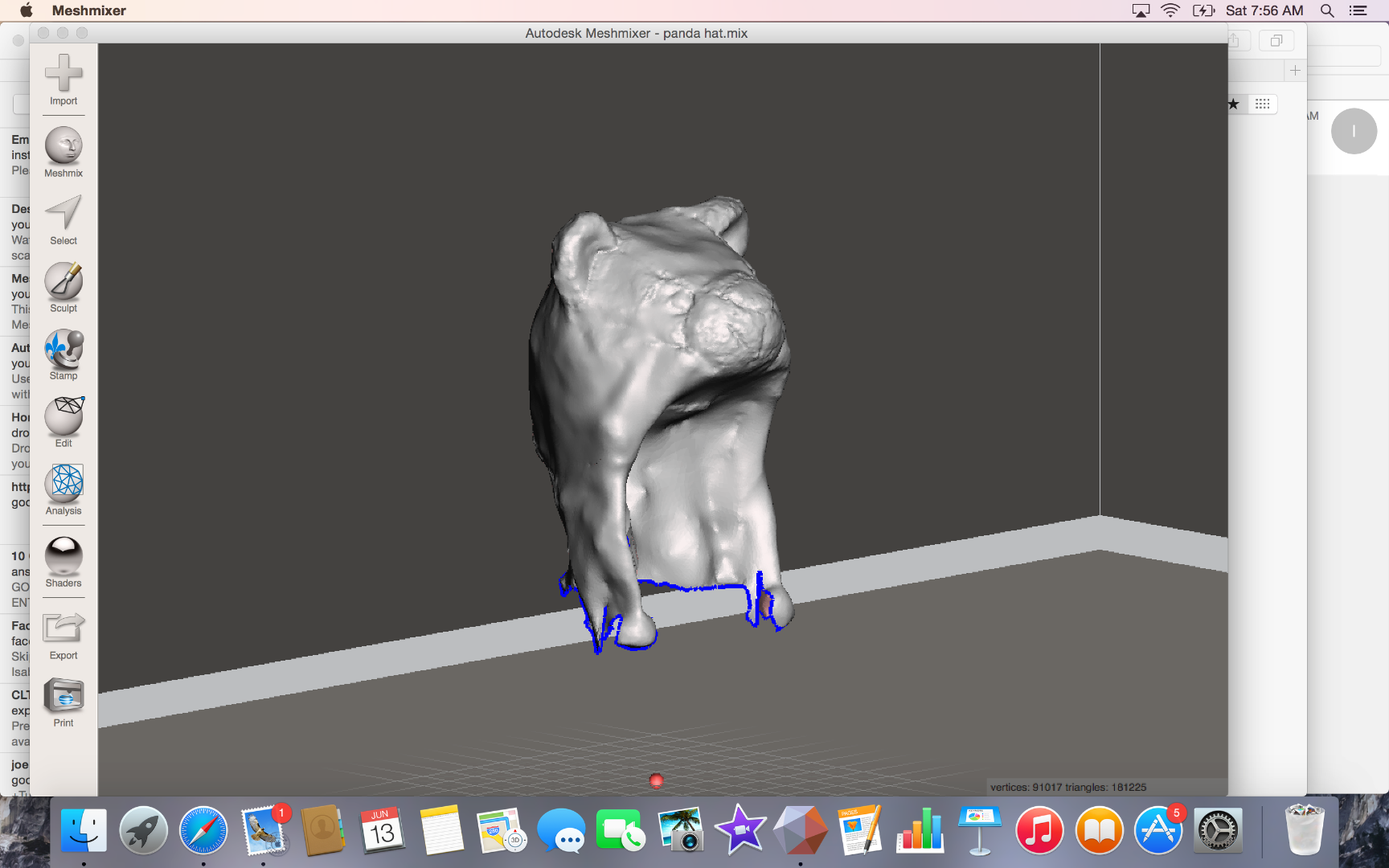The image size is (1389, 868).
Task: Open the Print tool
Action: tap(64, 703)
